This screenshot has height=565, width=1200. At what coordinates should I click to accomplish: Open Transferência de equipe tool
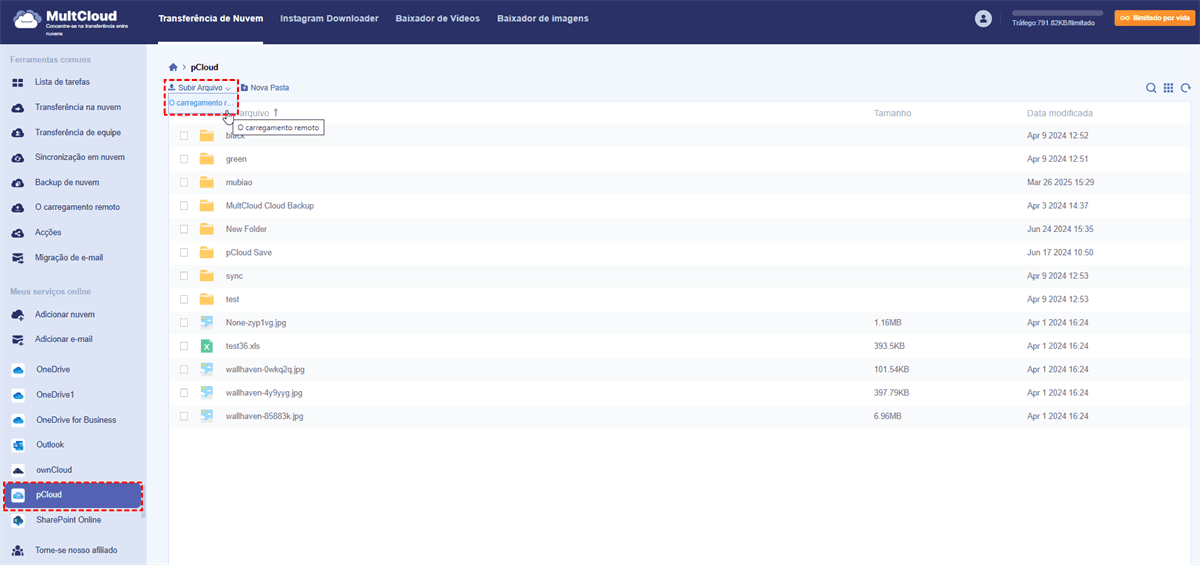pos(78,132)
